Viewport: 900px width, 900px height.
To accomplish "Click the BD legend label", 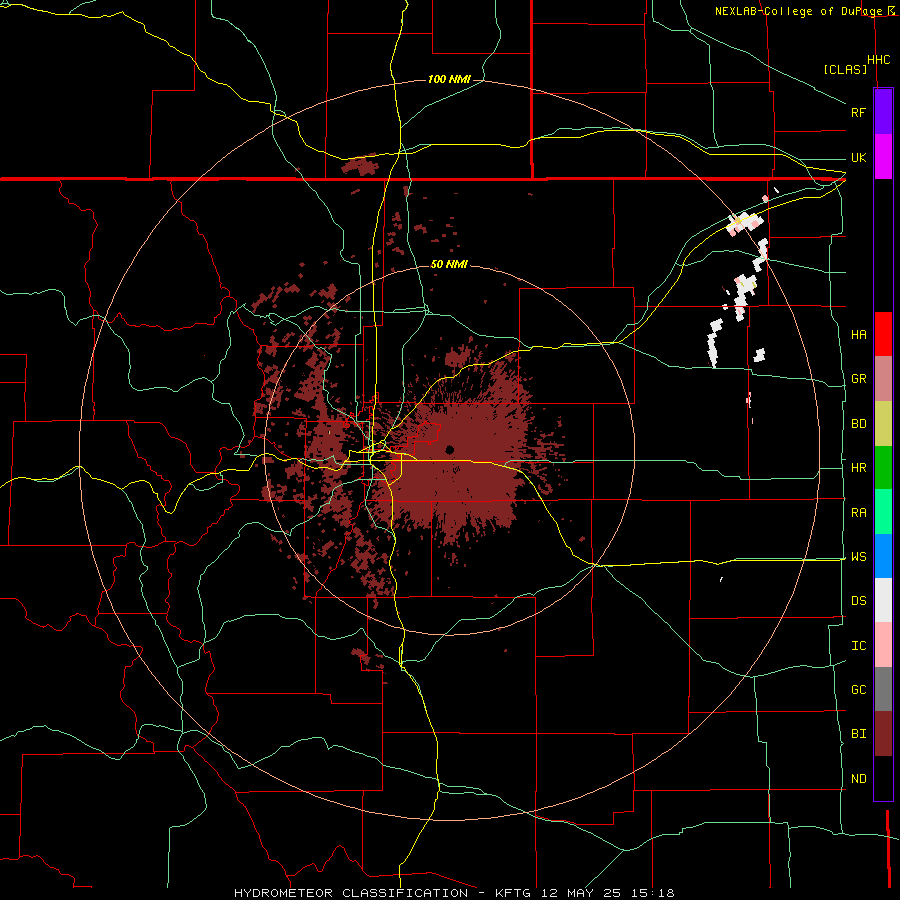I will (858, 424).
